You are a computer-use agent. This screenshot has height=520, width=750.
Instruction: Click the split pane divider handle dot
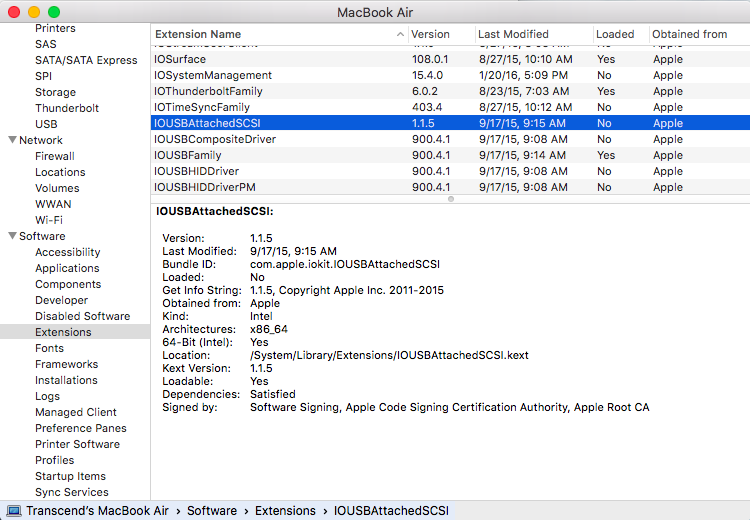pos(451,199)
